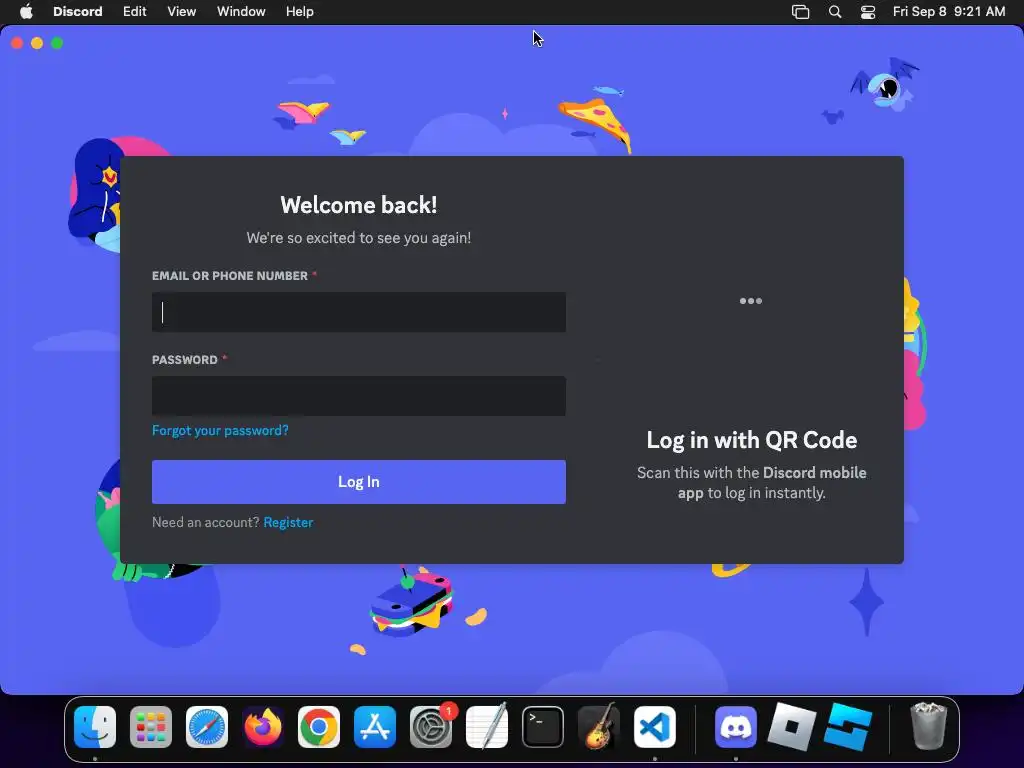
Task: Click the Log In button
Action: (359, 482)
